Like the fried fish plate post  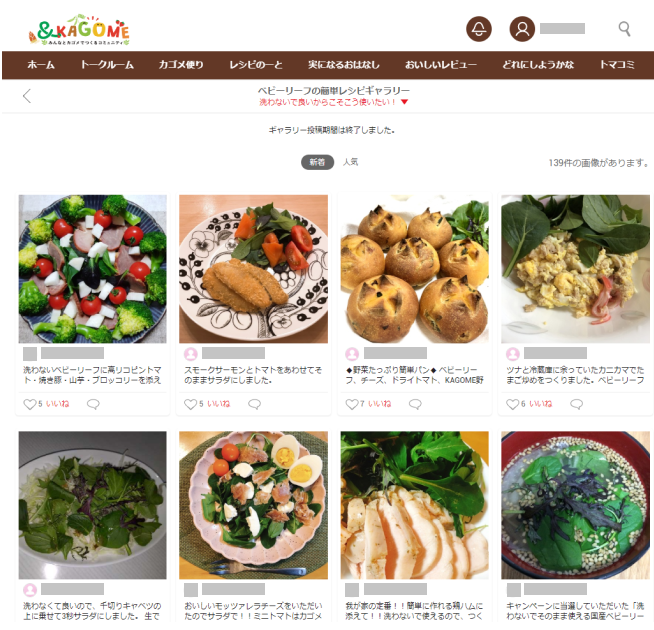(x=190, y=404)
